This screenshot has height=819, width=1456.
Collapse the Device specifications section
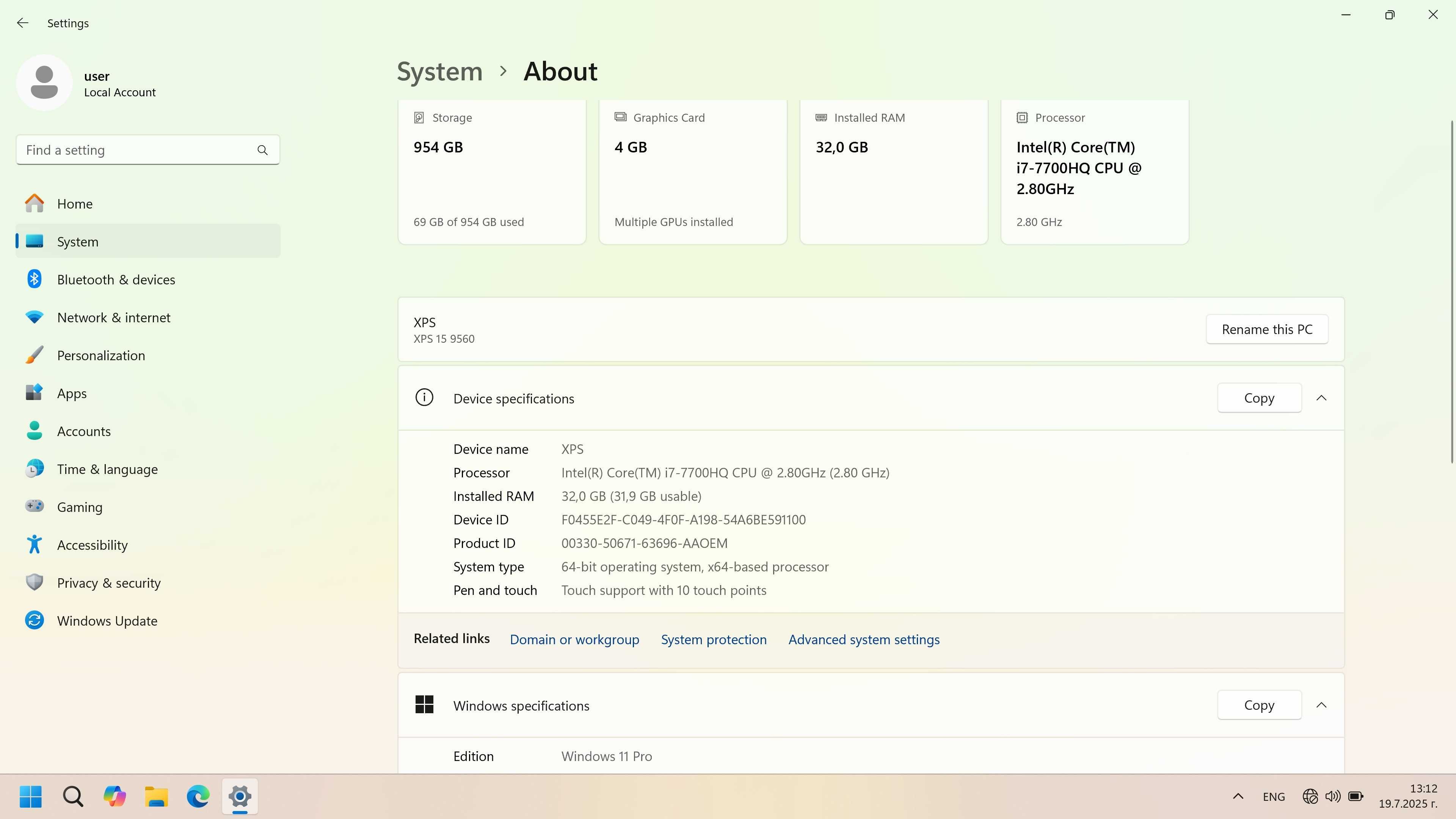click(1321, 398)
